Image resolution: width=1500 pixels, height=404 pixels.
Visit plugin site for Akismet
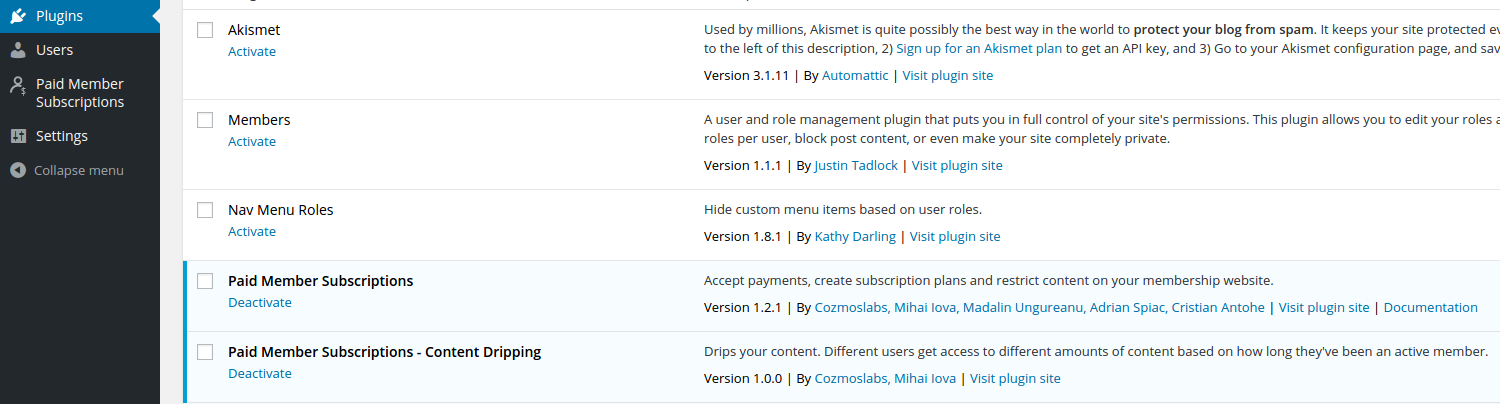click(948, 76)
